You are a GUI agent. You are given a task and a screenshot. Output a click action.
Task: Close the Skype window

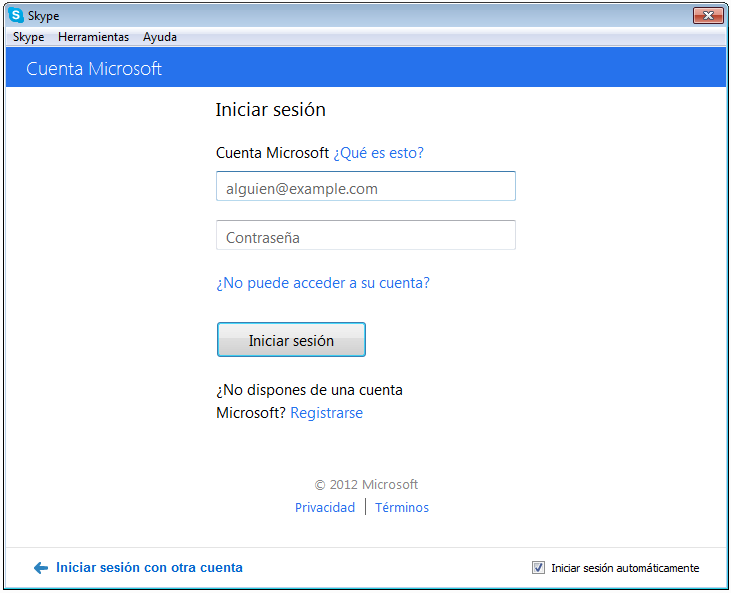coord(708,15)
